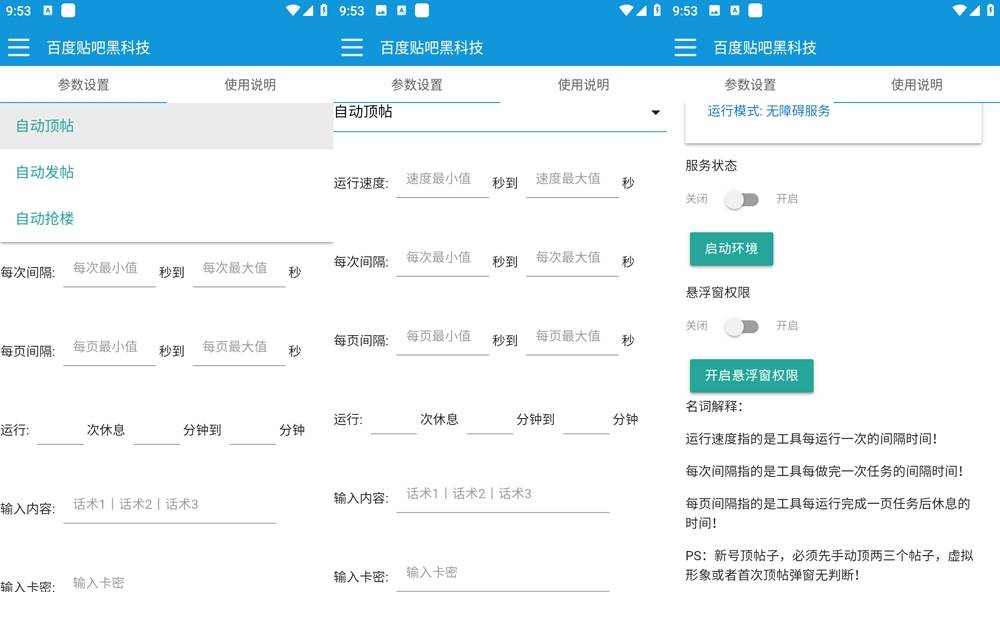The height and width of the screenshot is (620, 1000).
Task: Open the hamburger menu on the middle screen
Action: pos(352,47)
